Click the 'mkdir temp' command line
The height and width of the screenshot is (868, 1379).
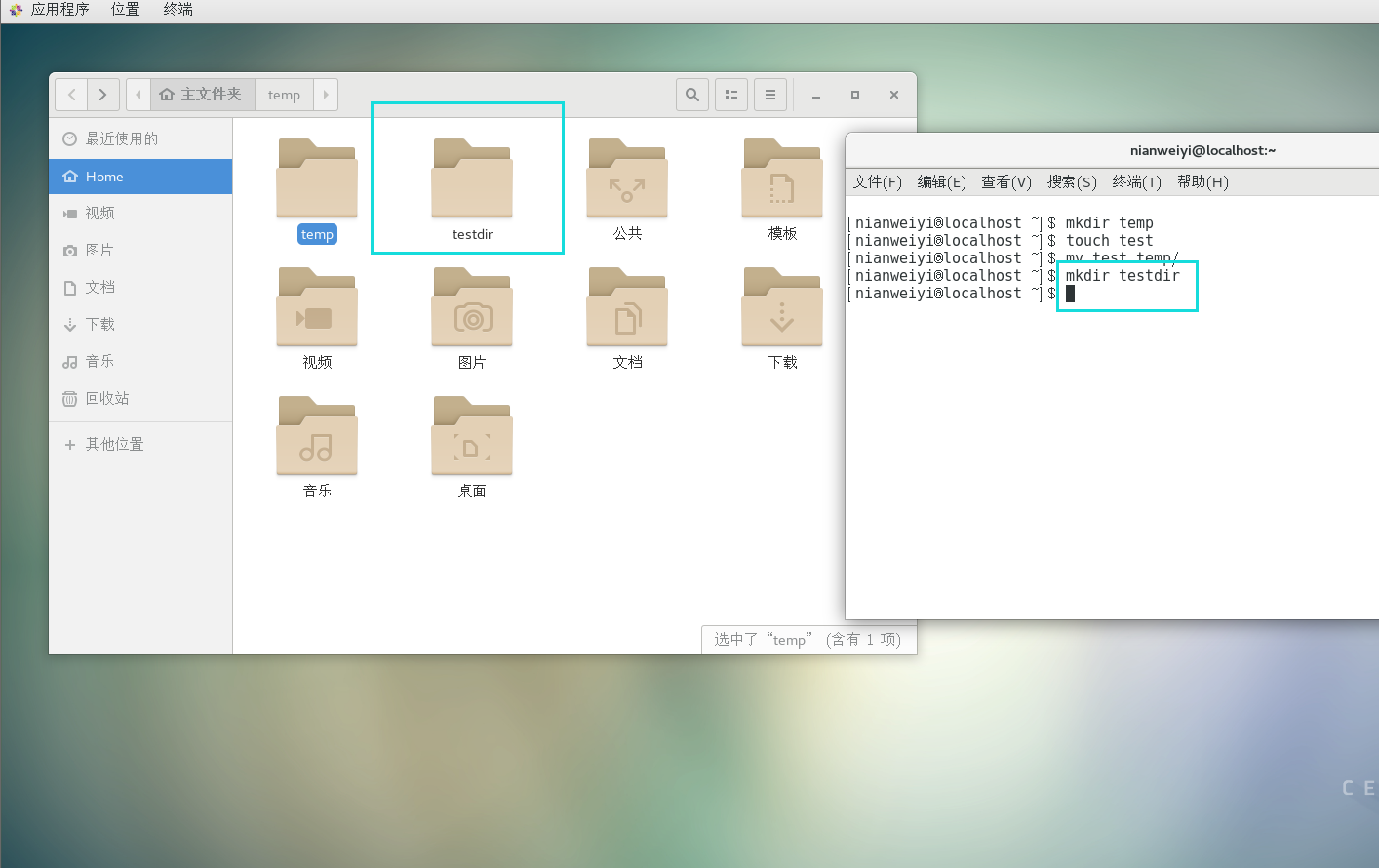[x=1109, y=223]
